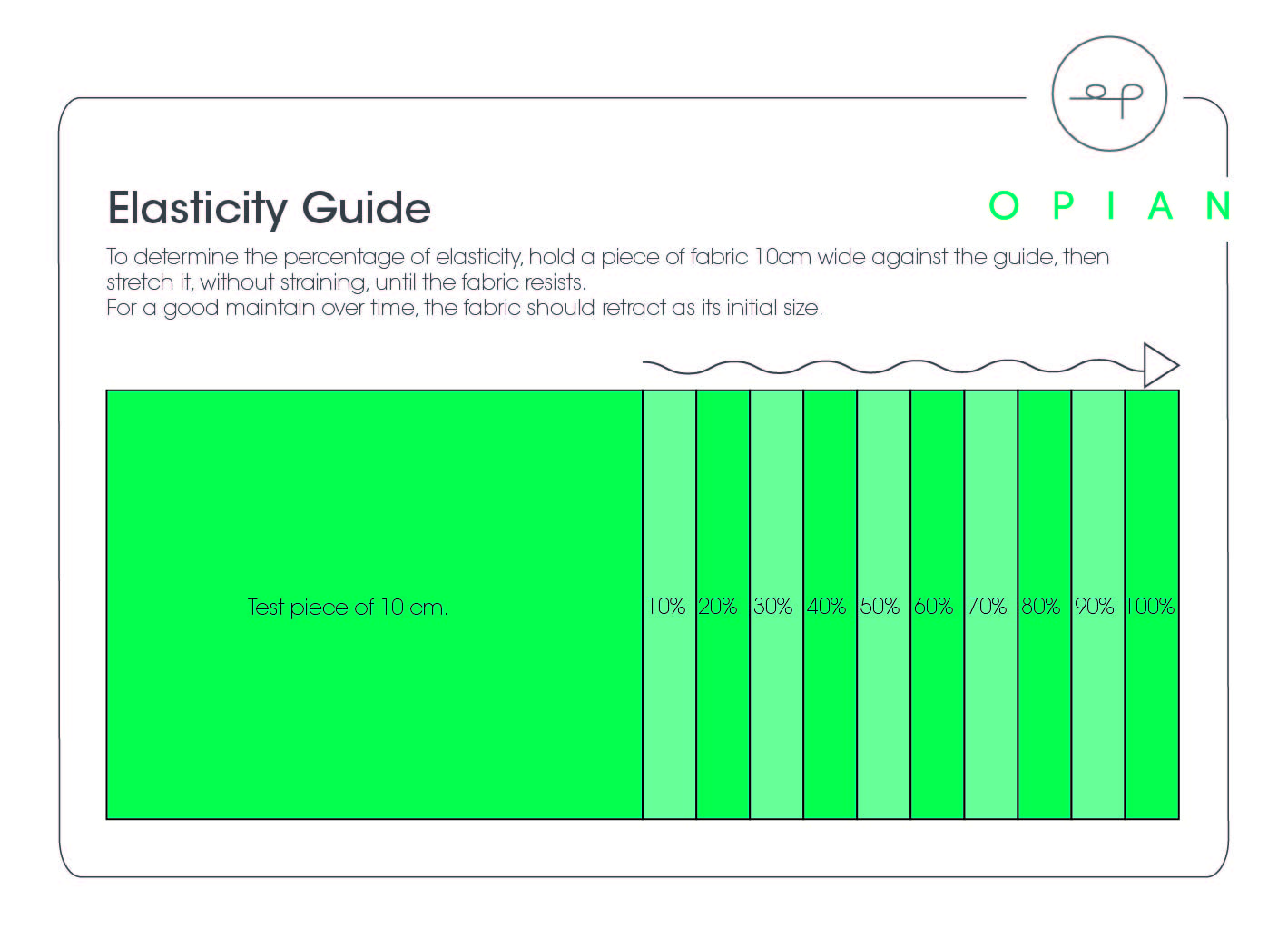Choose the 40% elasticity band
The width and height of the screenshot is (1288, 939).
[x=830, y=605]
